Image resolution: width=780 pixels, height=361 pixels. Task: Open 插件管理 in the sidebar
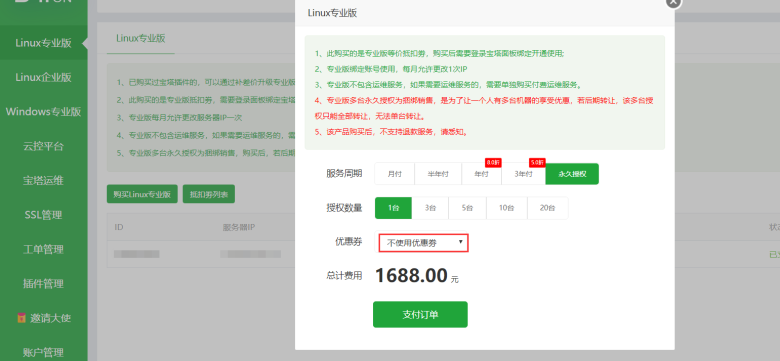point(43,283)
